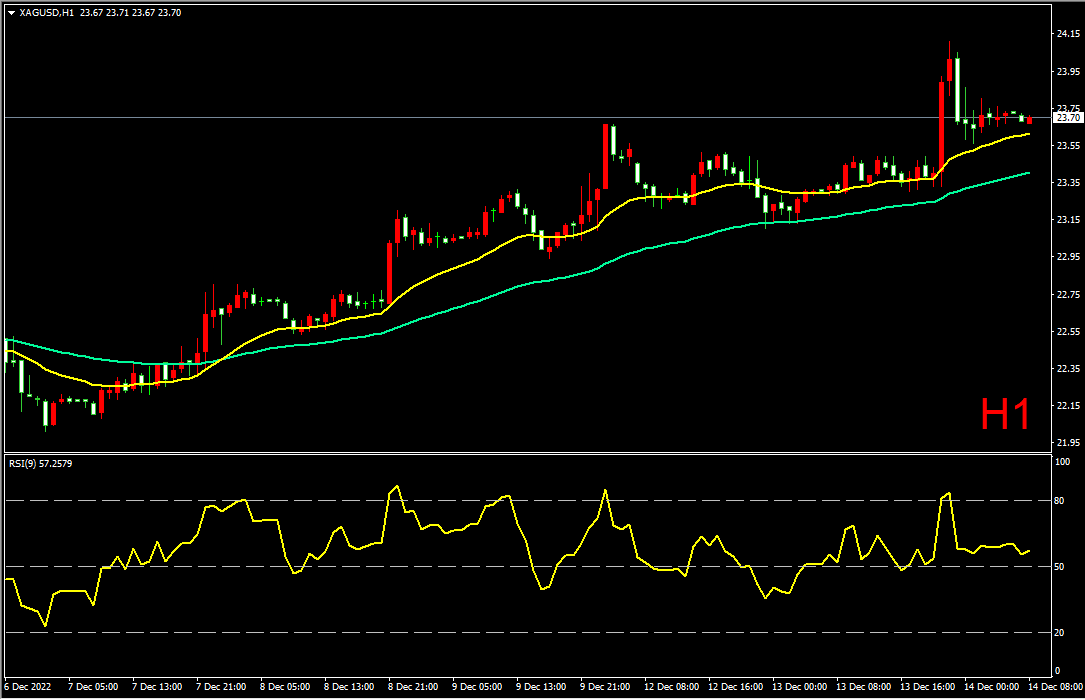The image size is (1085, 700).
Task: Click the RSI level 20 label
Action: tap(1059, 633)
